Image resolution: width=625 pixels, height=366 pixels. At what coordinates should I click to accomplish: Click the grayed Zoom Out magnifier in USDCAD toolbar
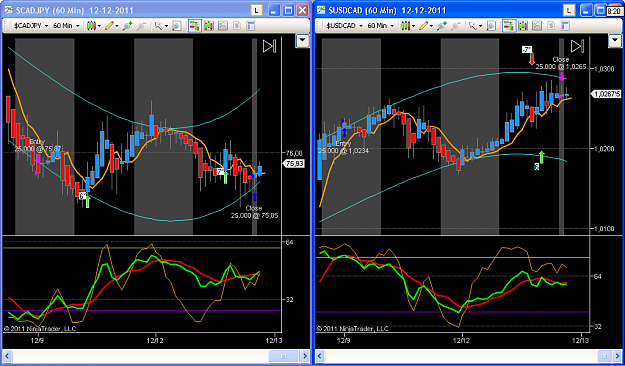pos(456,26)
